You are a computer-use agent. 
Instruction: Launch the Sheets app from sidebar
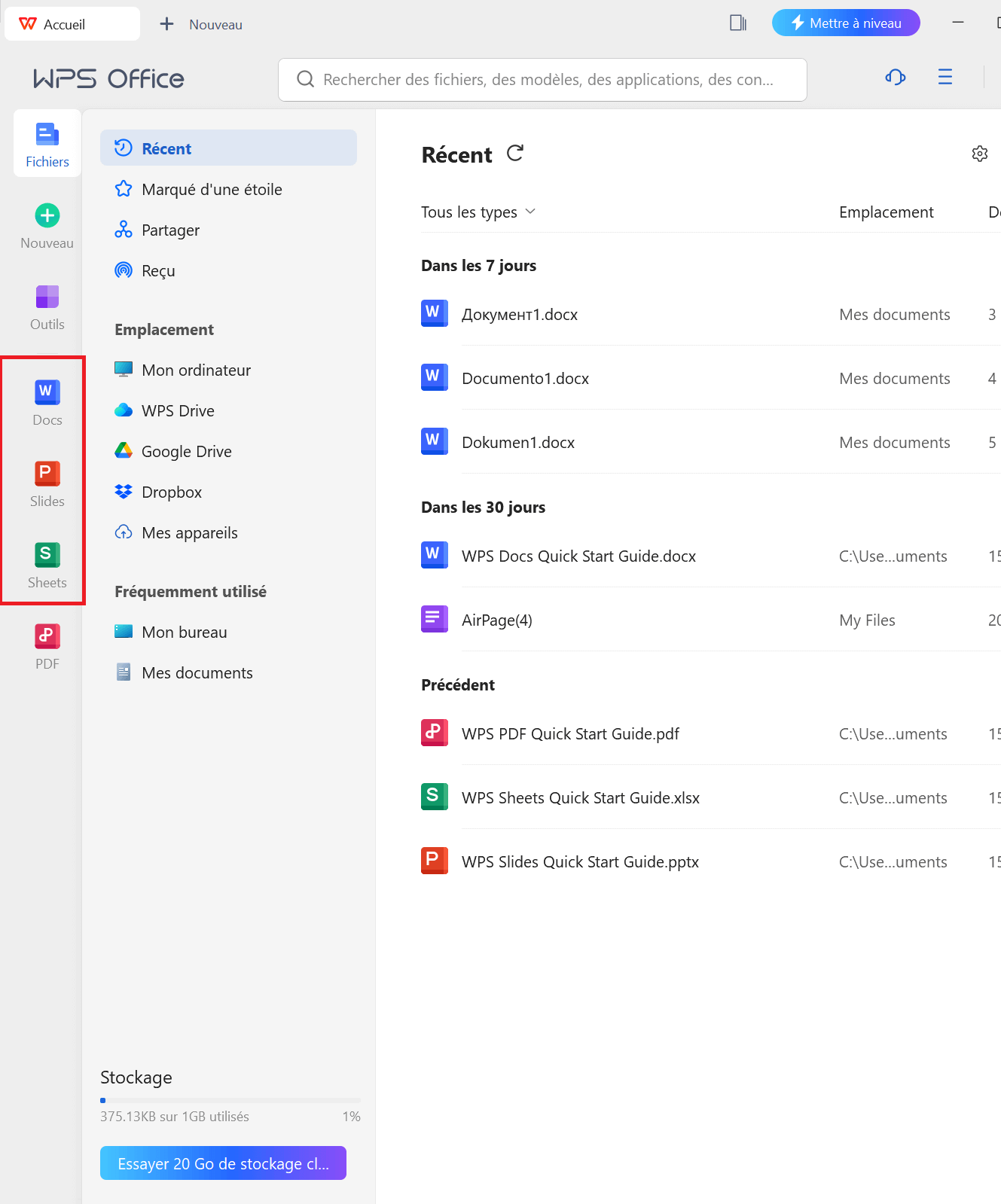47,565
